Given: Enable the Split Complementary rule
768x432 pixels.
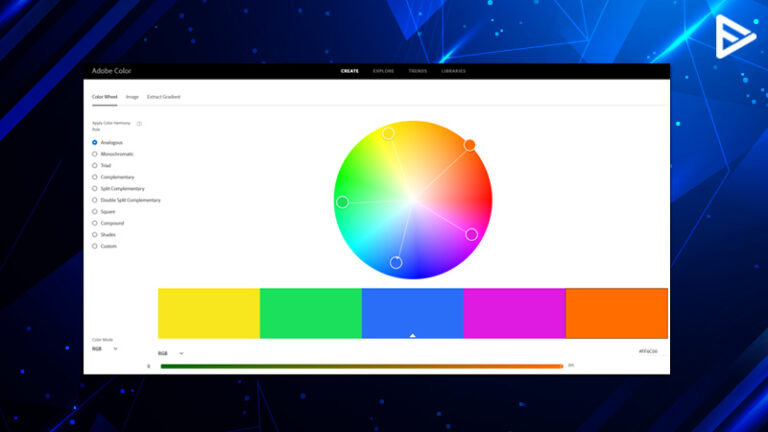Looking at the screenshot, I should click(95, 188).
